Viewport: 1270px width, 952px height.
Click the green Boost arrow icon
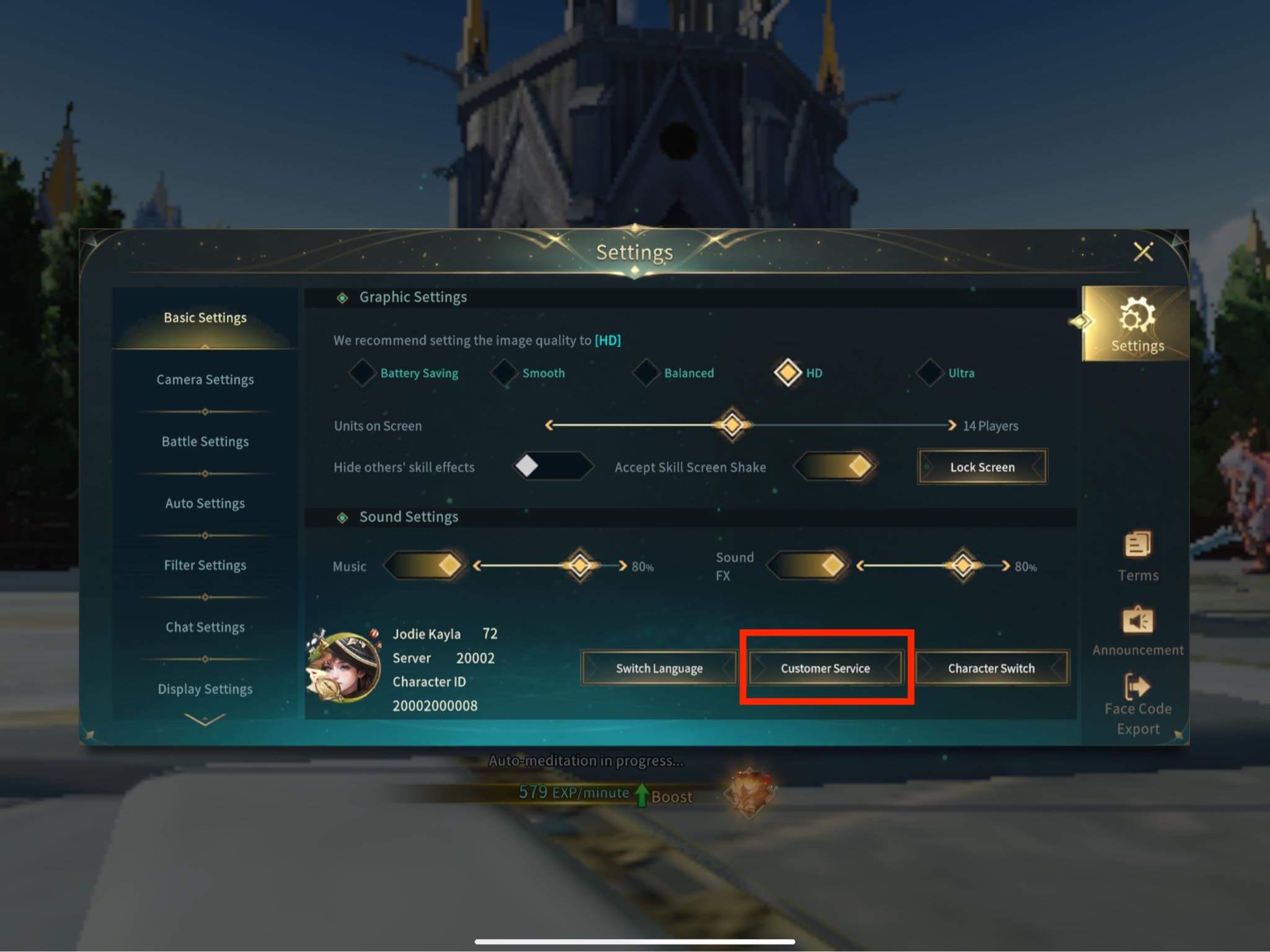tap(642, 795)
